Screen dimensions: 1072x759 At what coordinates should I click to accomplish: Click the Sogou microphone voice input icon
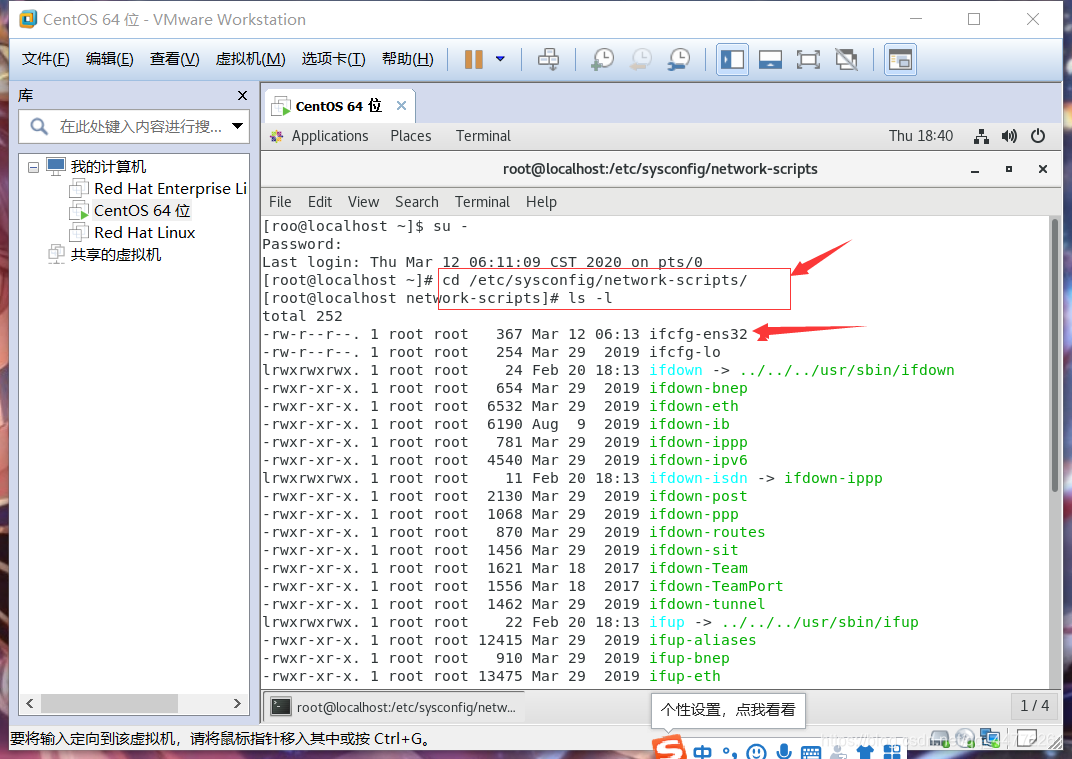pos(783,751)
